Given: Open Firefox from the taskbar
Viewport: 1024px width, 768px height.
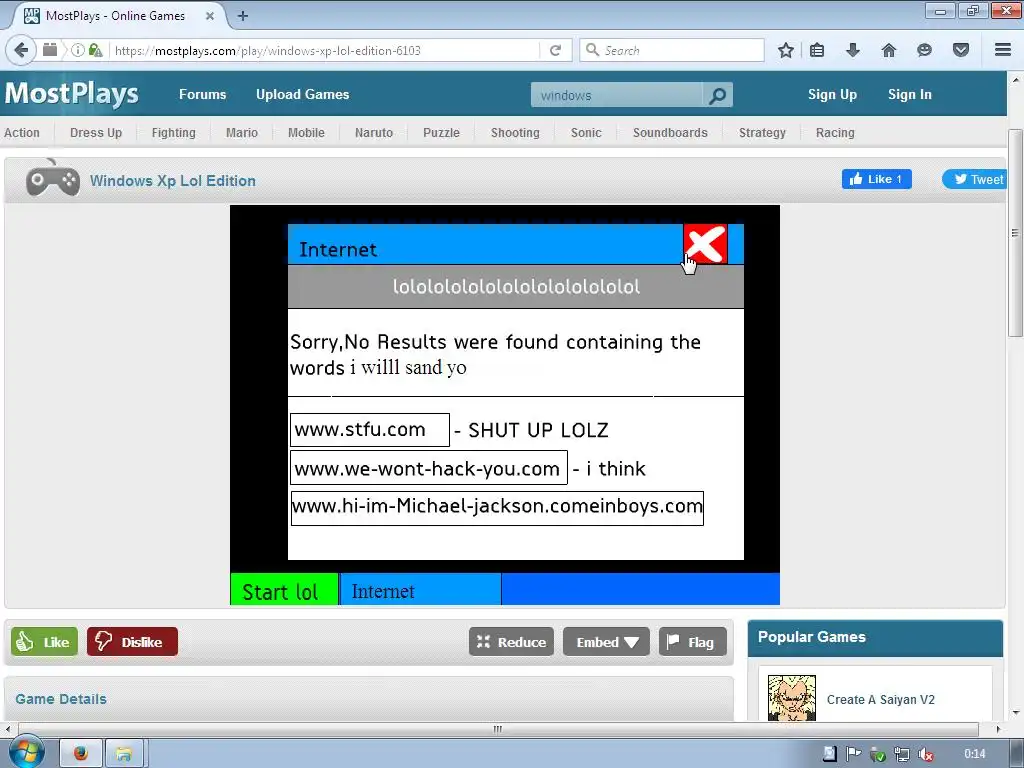Looking at the screenshot, I should pos(81,754).
